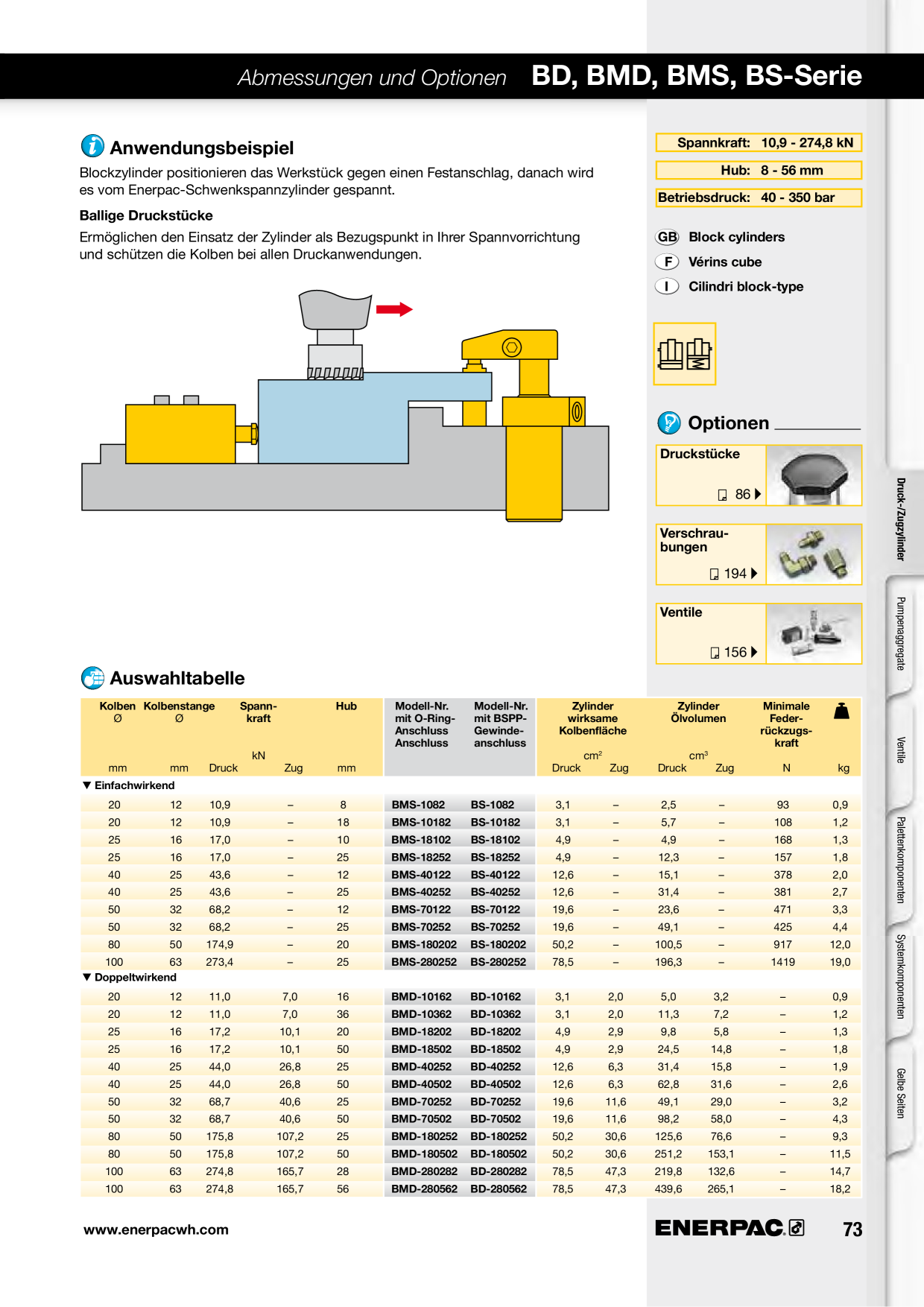Click the weight icon in the table header
Image resolution: width=924 pixels, height=1307 pixels.
[x=841, y=711]
